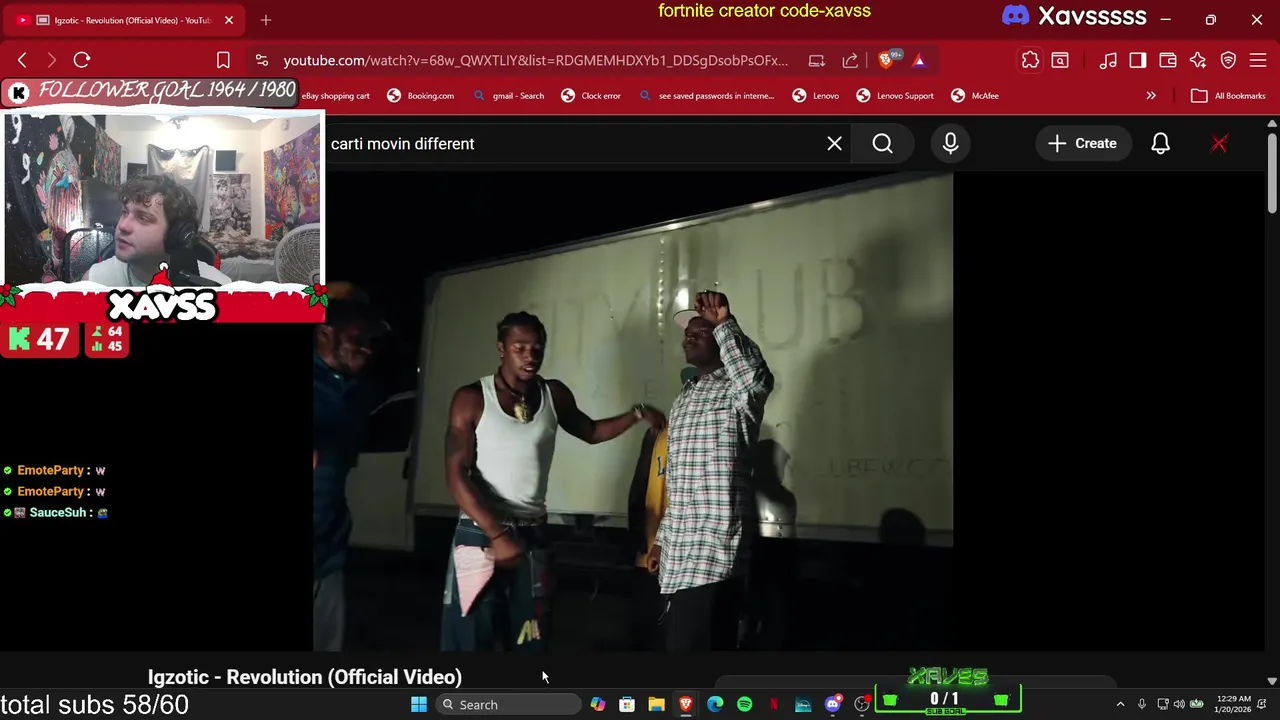The width and height of the screenshot is (1280, 720).
Task: Open the Lenovo bookmark
Action: [x=816, y=96]
